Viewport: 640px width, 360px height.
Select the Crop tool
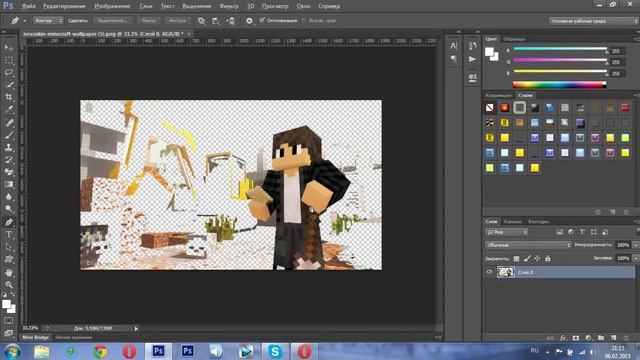(9, 97)
